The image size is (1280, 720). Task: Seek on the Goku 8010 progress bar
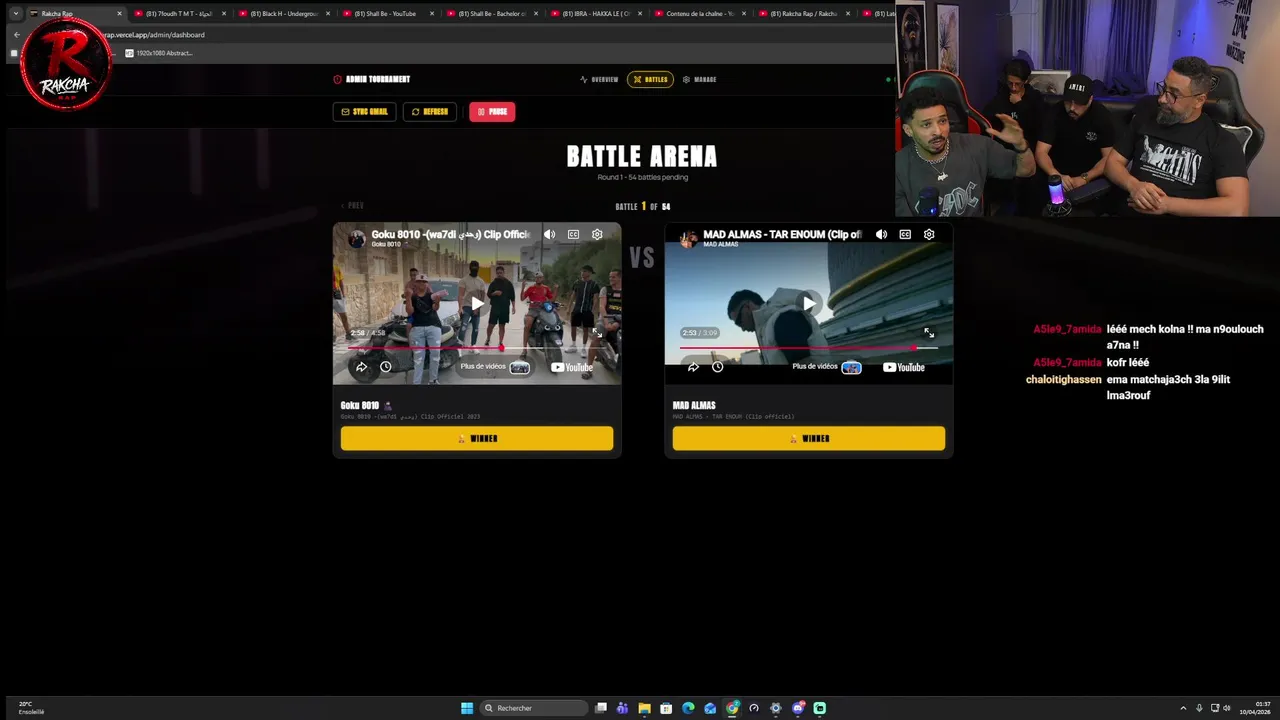pos(476,347)
